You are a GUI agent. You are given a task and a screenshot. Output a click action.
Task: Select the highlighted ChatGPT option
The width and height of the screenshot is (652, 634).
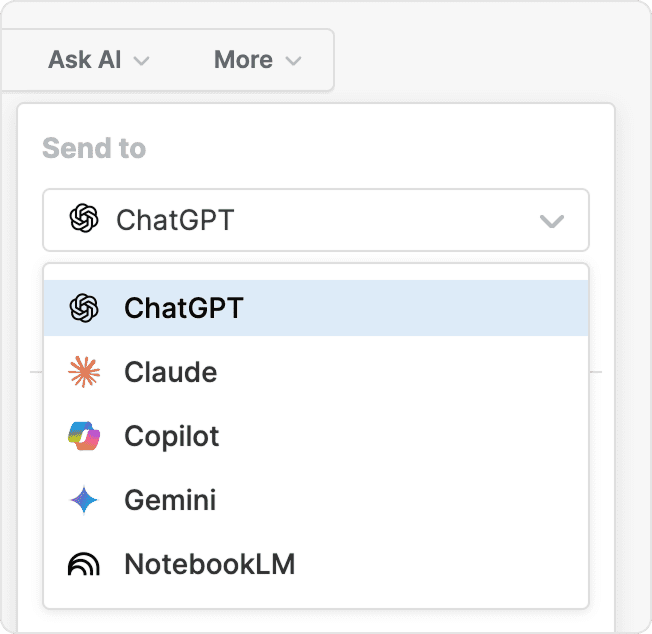pos(184,308)
